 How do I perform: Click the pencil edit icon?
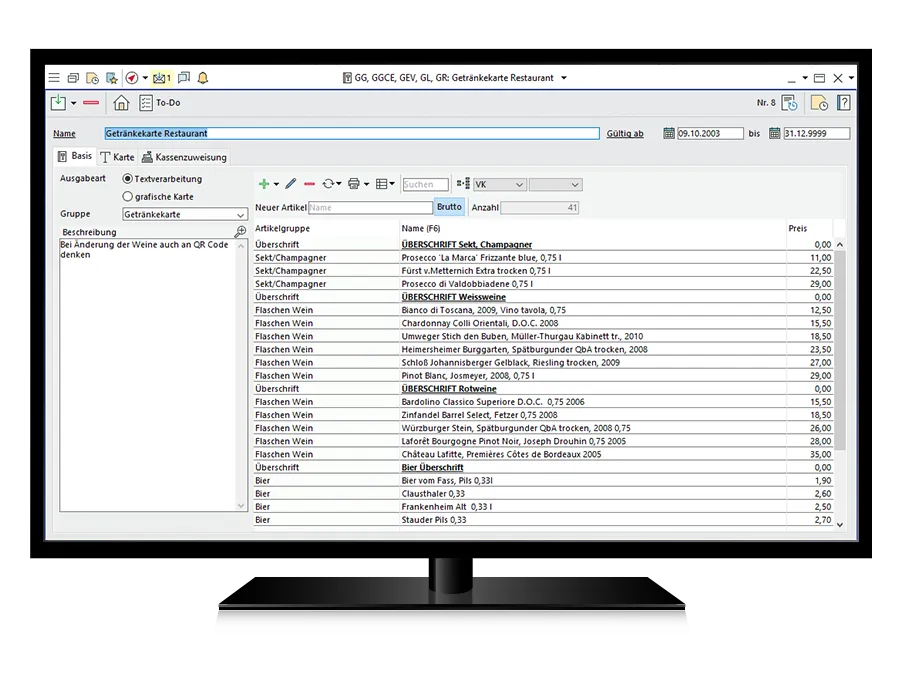point(290,184)
